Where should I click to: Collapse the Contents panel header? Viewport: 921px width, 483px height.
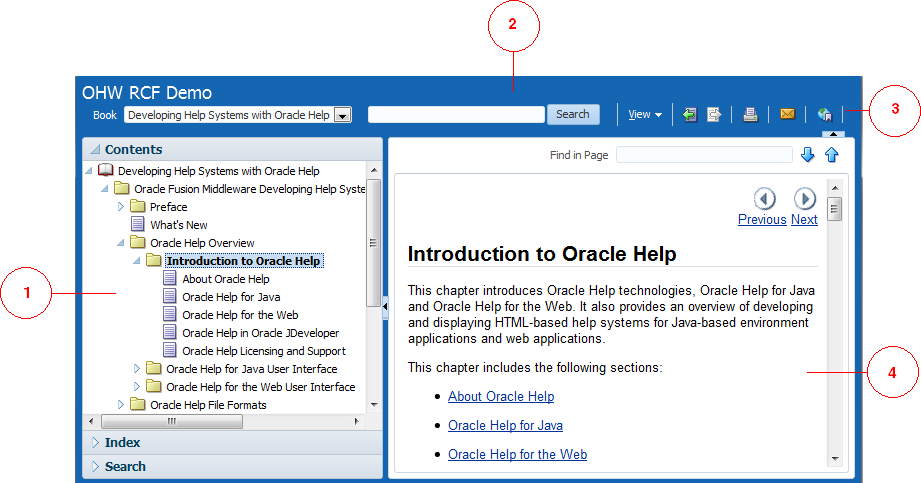click(95, 149)
